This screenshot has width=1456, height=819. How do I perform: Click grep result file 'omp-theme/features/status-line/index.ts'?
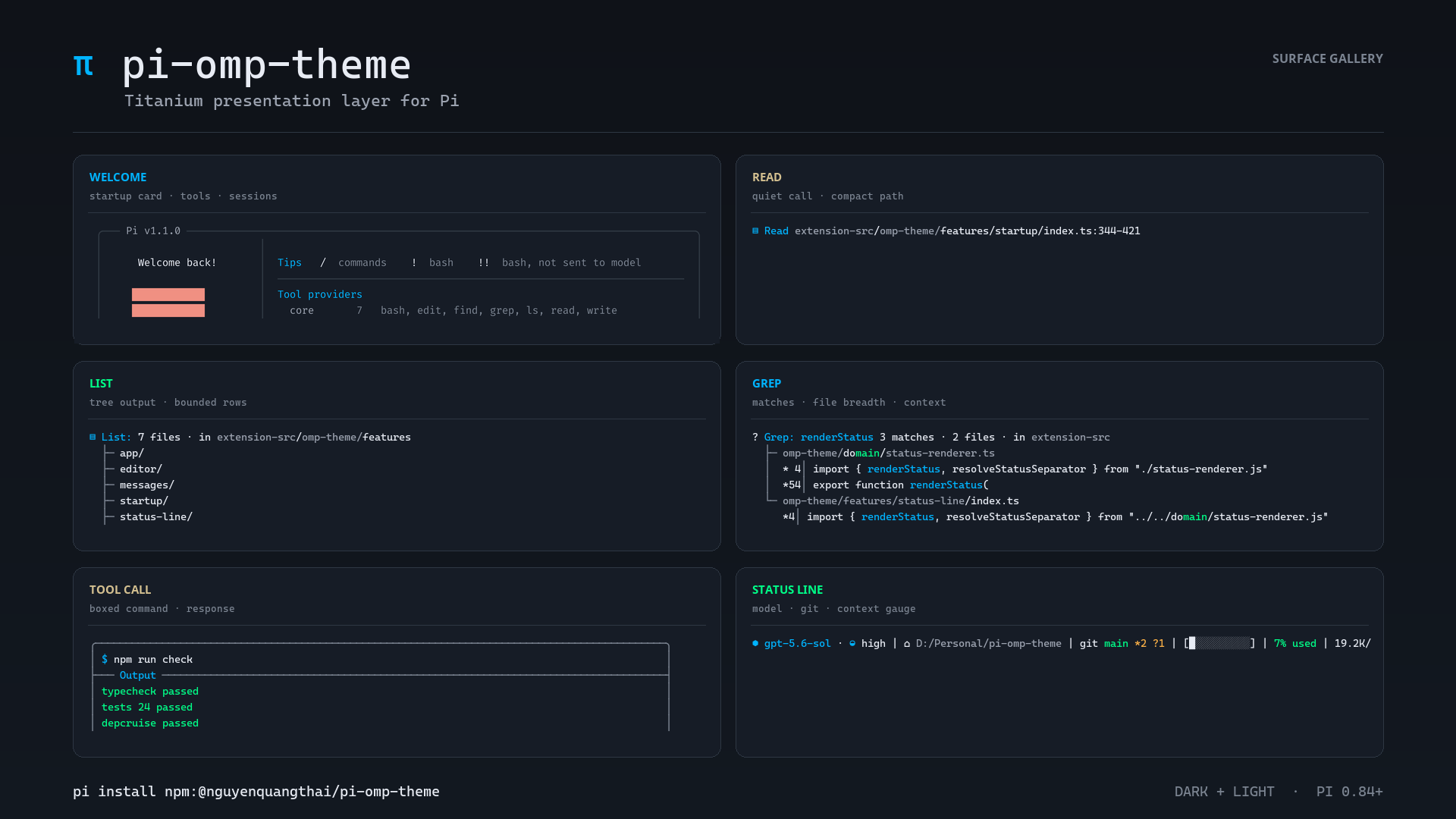coord(901,501)
